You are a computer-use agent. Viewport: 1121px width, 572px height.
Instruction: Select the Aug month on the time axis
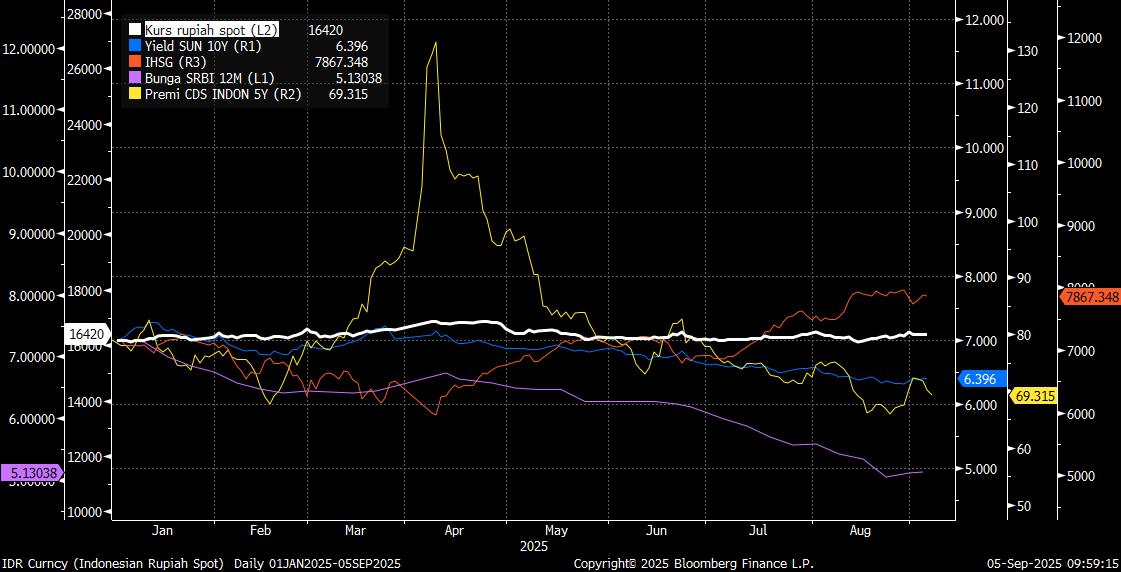click(x=858, y=531)
